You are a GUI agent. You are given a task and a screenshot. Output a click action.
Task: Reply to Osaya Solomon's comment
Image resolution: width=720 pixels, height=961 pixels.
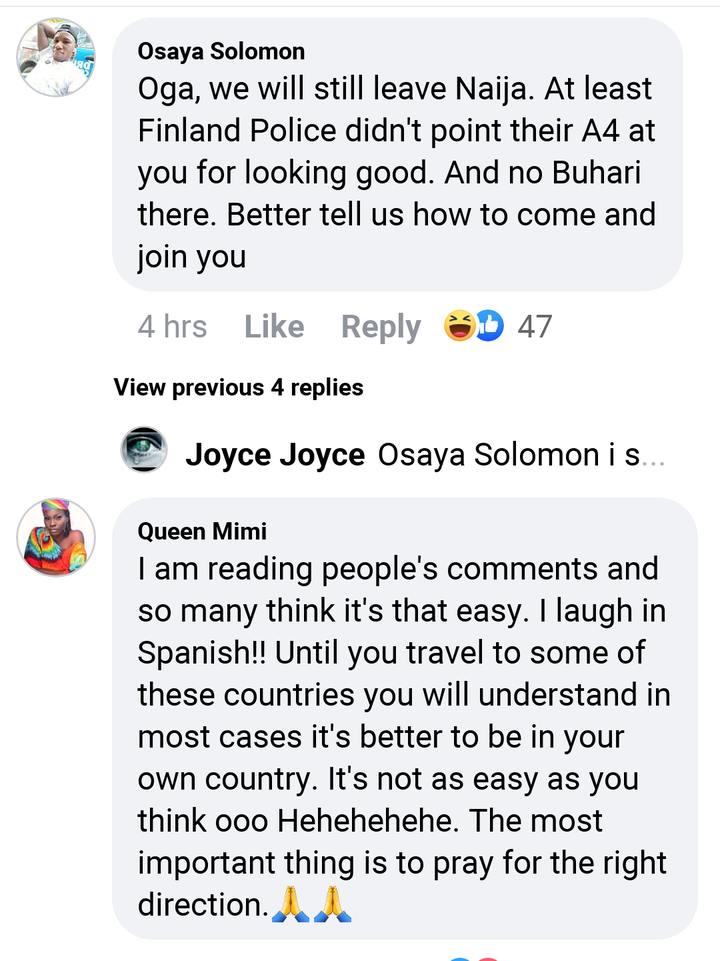click(x=381, y=327)
